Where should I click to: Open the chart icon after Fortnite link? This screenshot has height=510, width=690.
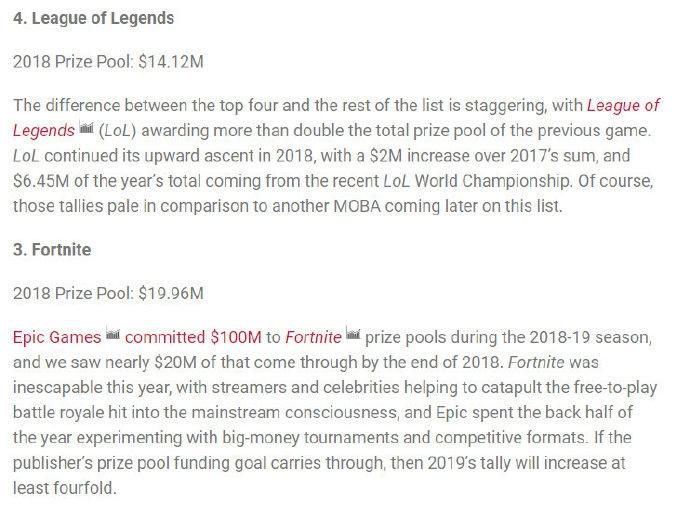tap(353, 335)
